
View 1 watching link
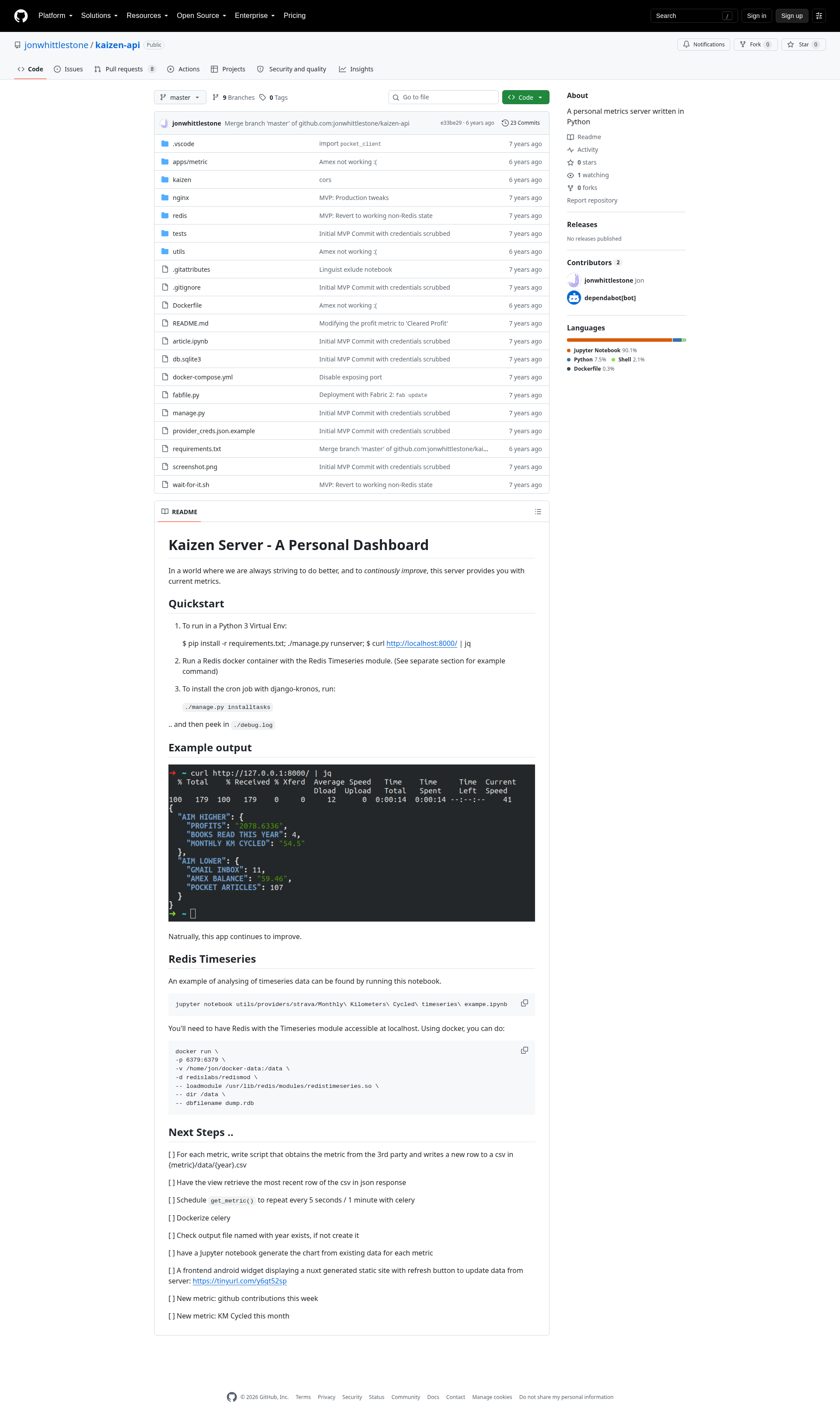tap(588, 175)
